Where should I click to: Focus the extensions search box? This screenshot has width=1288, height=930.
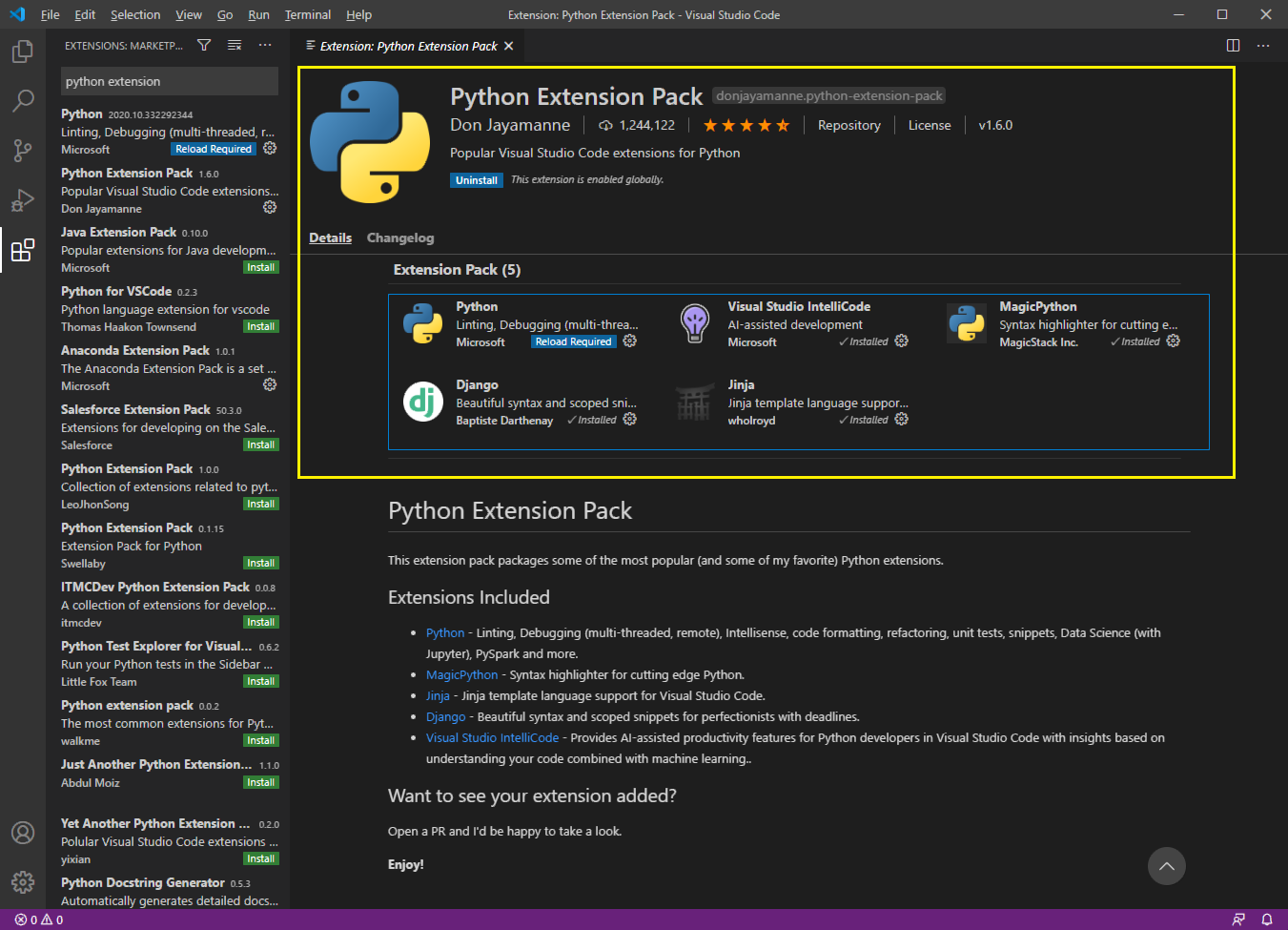(170, 81)
